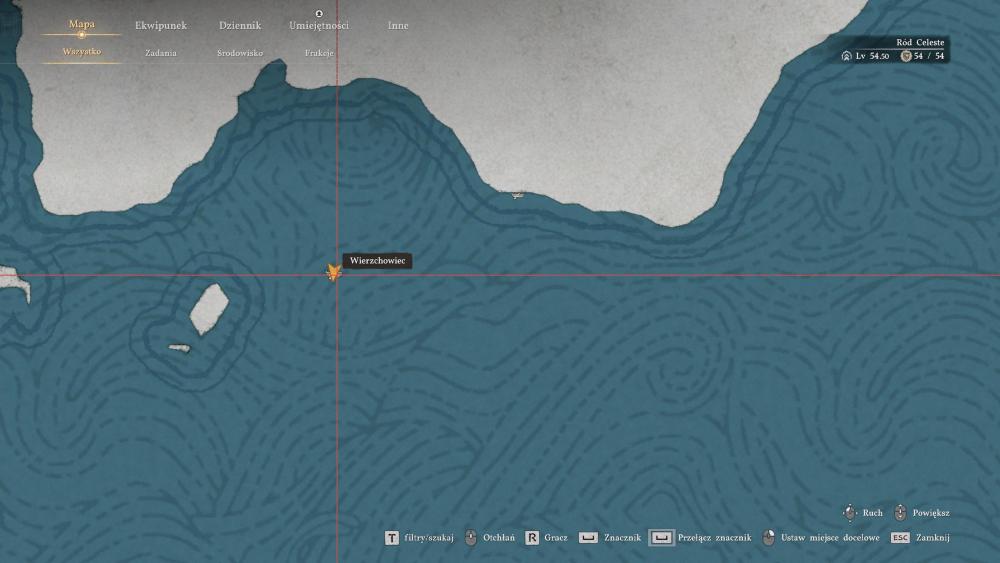Open the Umiejętności tab
Screen dimensions: 1000x563
[x=319, y=26]
